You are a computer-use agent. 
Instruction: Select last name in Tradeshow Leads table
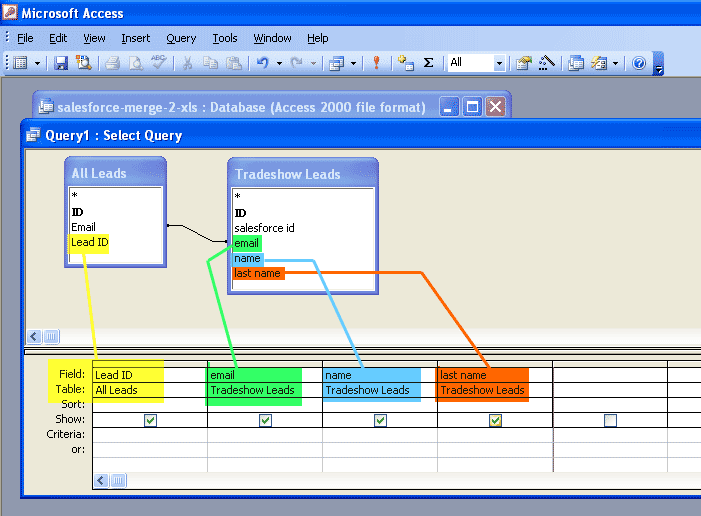point(258,273)
